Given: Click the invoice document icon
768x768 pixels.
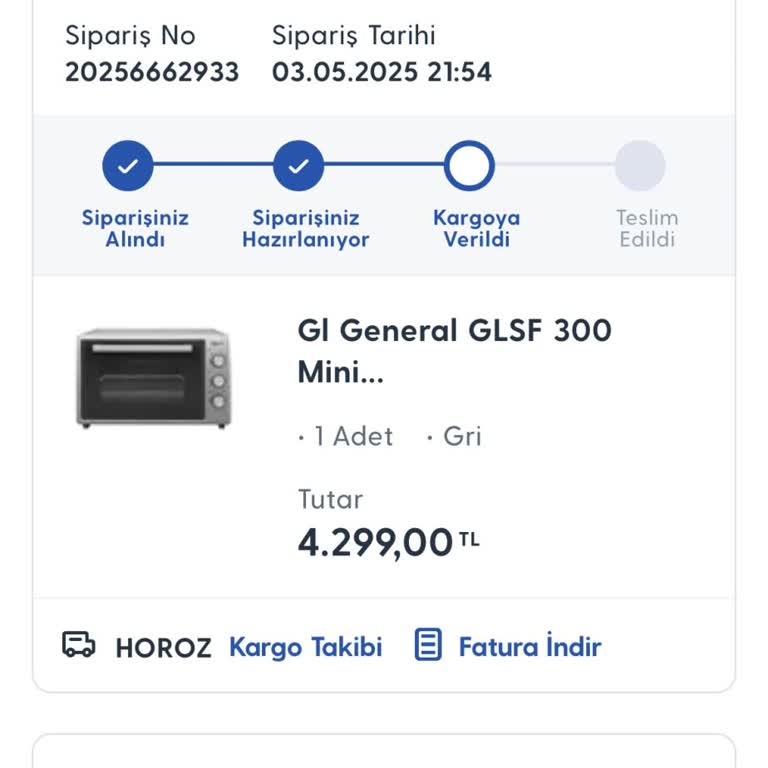Looking at the screenshot, I should tap(428, 645).
